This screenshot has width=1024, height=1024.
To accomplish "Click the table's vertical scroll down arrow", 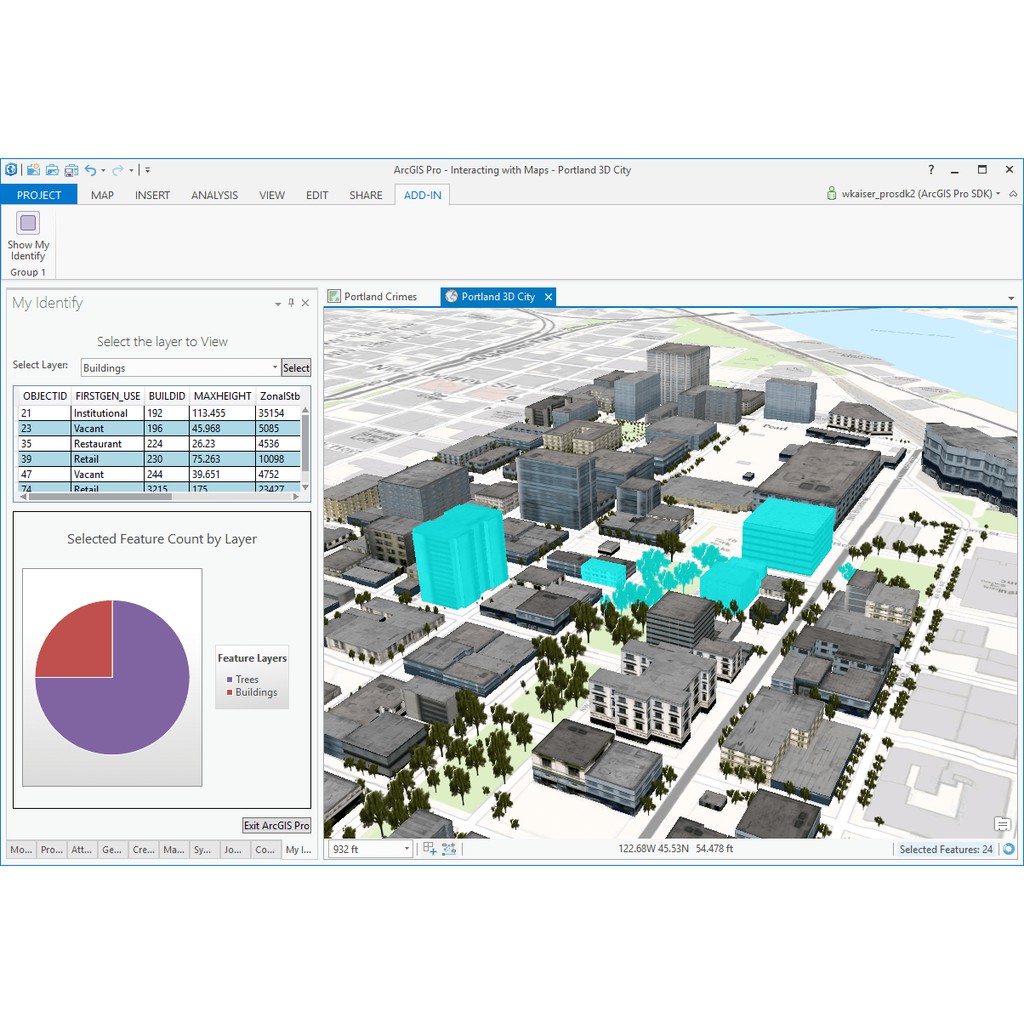I will pyautogui.click(x=304, y=488).
